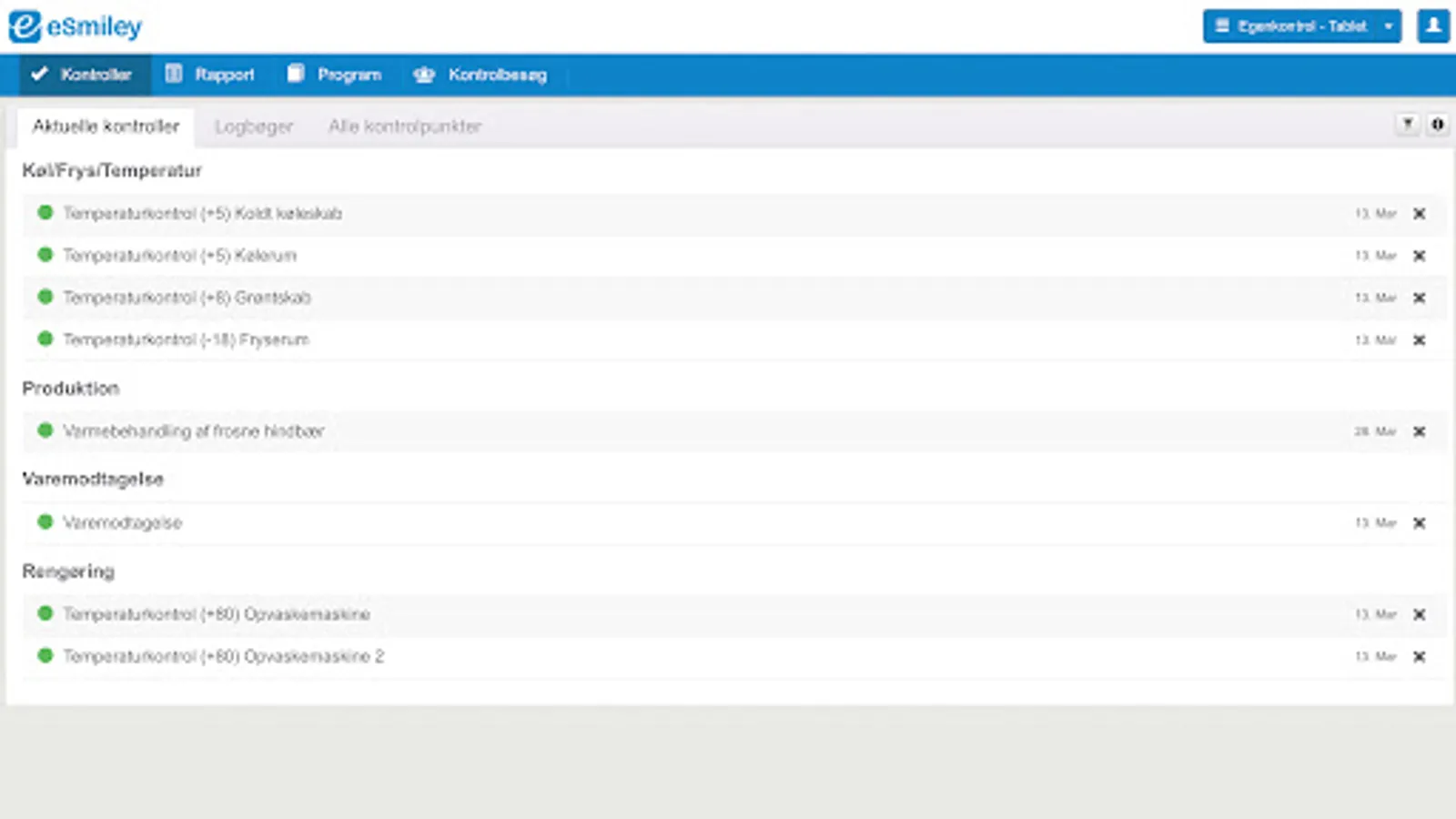The width and height of the screenshot is (1456, 819).
Task: Switch to the Logbøger tab
Action: 254,126
